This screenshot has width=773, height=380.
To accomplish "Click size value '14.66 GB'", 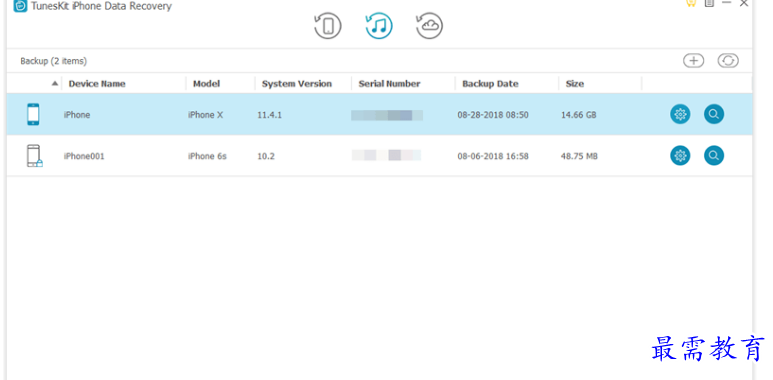I will pos(579,115).
